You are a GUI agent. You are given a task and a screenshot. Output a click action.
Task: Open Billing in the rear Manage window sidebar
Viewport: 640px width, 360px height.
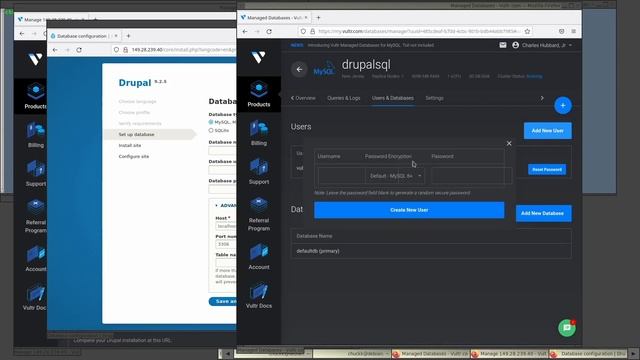[x=35, y=135]
